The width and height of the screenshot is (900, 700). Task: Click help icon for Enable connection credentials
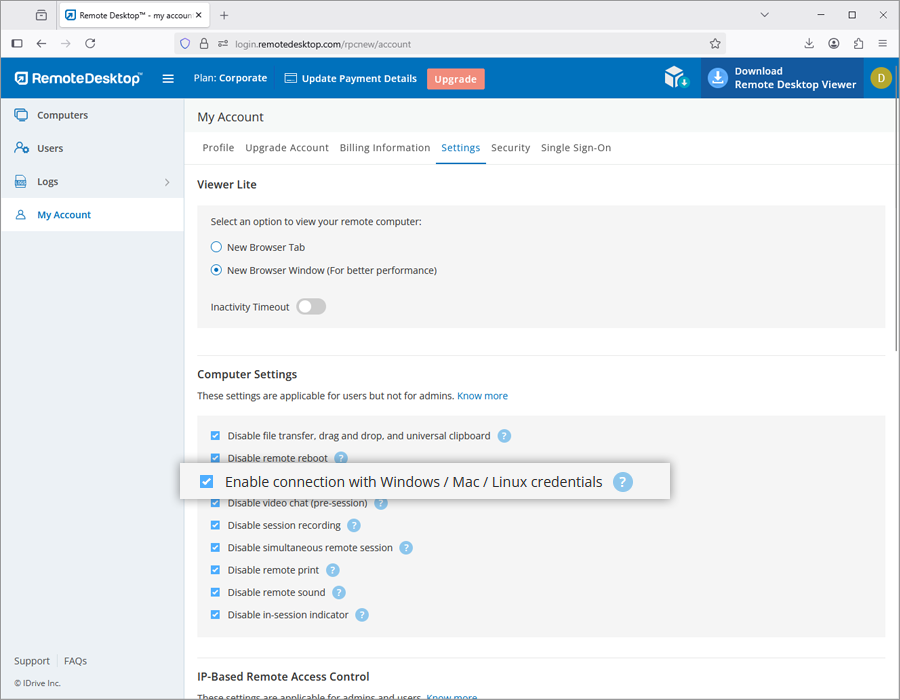[x=622, y=482]
